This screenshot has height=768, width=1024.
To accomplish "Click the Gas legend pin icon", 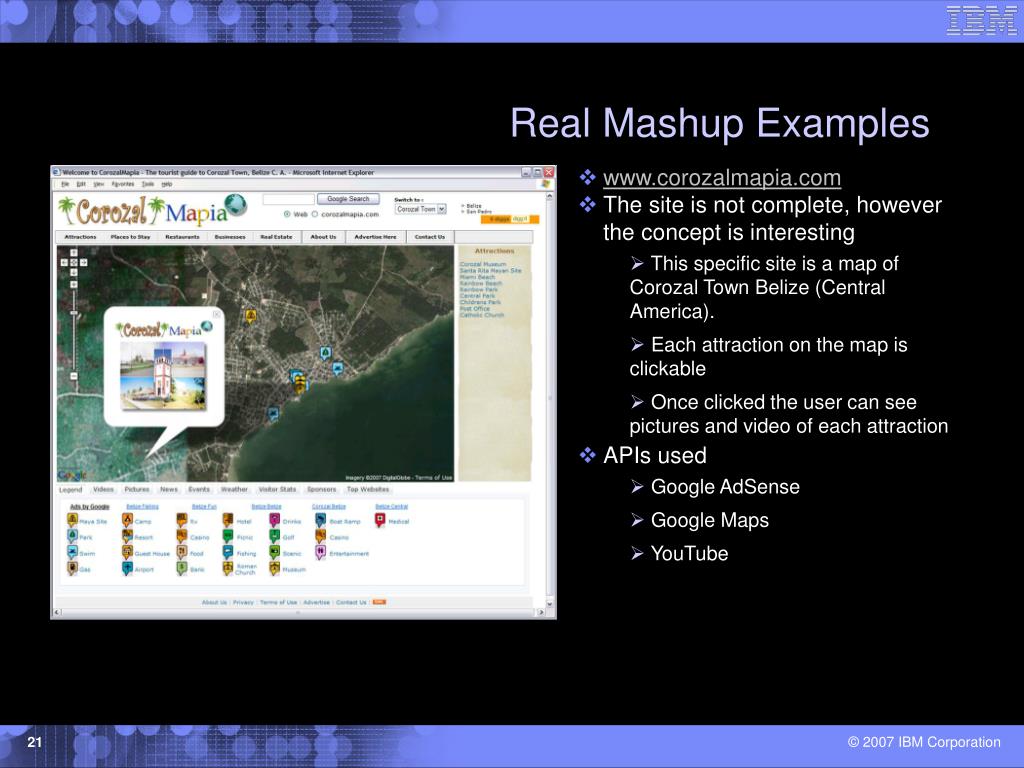I will pyautogui.click(x=72, y=569).
